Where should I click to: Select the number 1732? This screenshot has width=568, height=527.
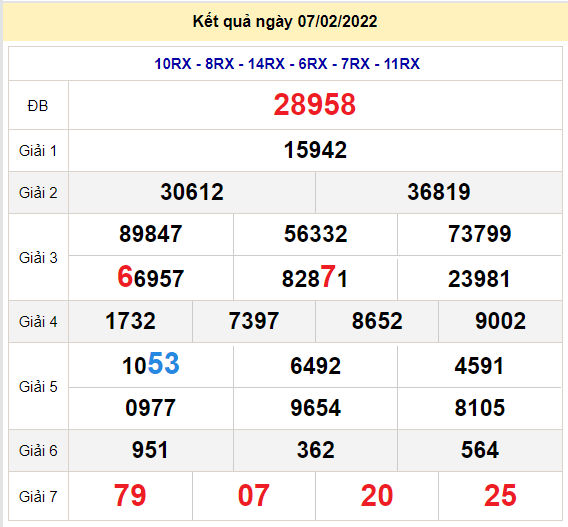click(130, 321)
